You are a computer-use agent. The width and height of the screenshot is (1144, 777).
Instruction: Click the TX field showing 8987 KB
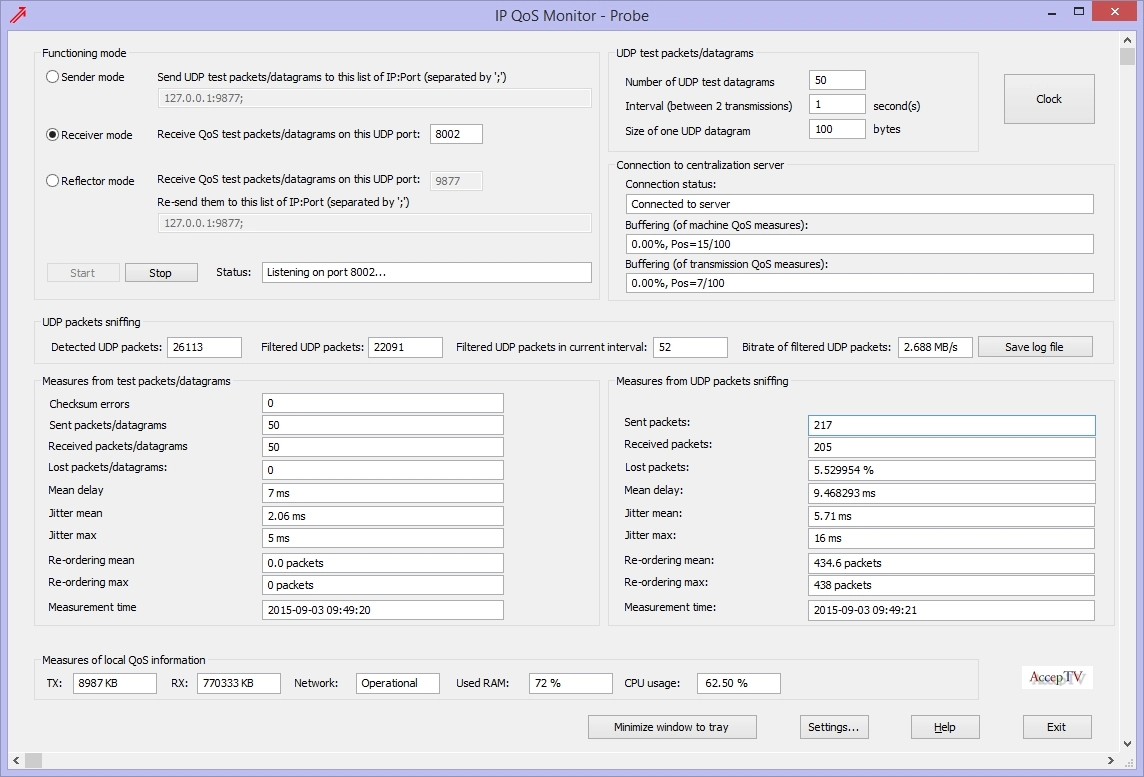click(115, 684)
